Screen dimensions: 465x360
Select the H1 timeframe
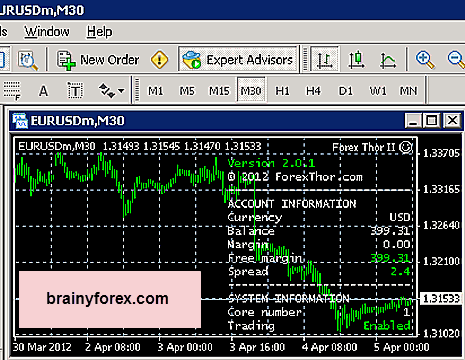tap(282, 91)
